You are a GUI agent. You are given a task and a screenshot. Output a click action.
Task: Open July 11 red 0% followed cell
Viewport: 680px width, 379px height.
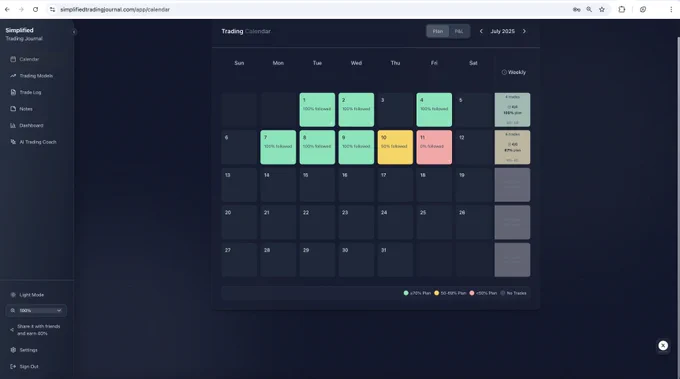[434, 147]
